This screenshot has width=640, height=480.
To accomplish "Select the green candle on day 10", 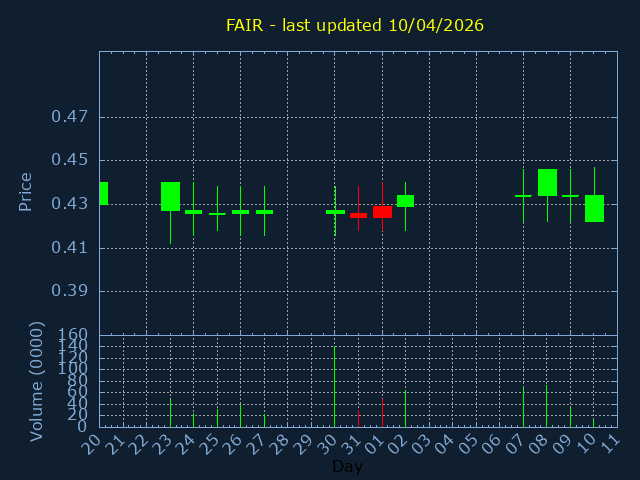I will coord(594,208).
